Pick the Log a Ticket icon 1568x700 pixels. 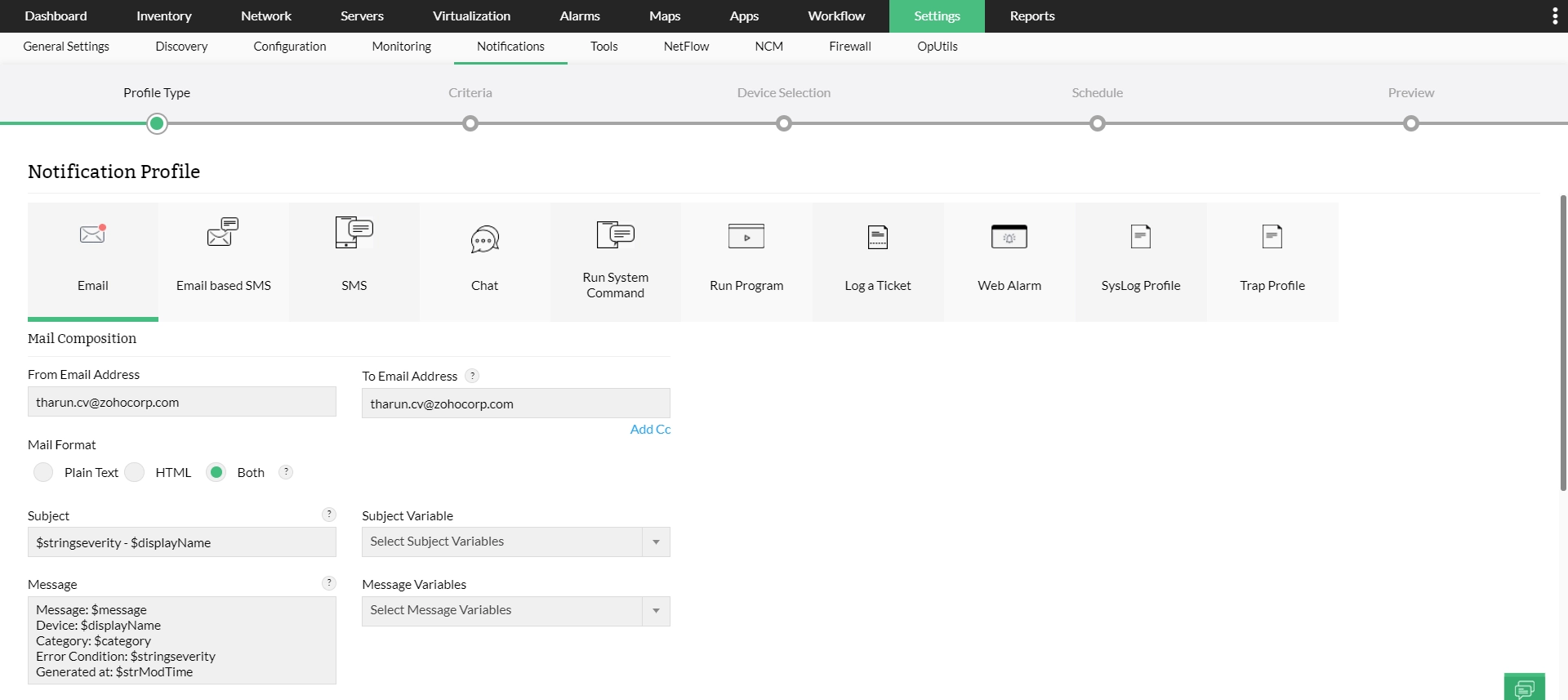tap(878, 237)
